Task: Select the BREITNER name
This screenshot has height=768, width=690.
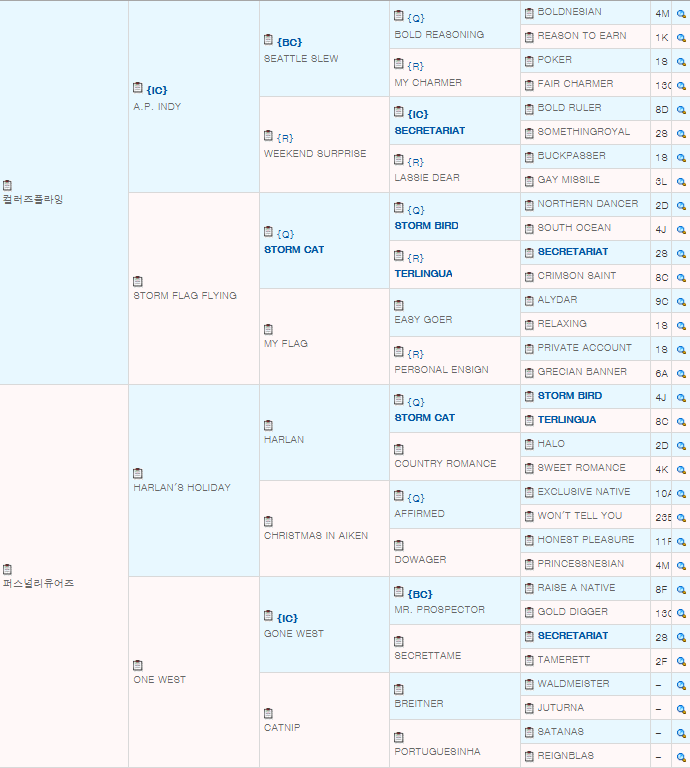Action: 419,704
